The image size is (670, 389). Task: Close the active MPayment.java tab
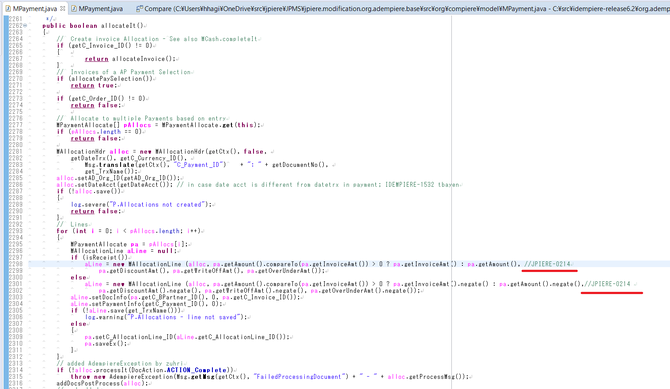point(63,9)
